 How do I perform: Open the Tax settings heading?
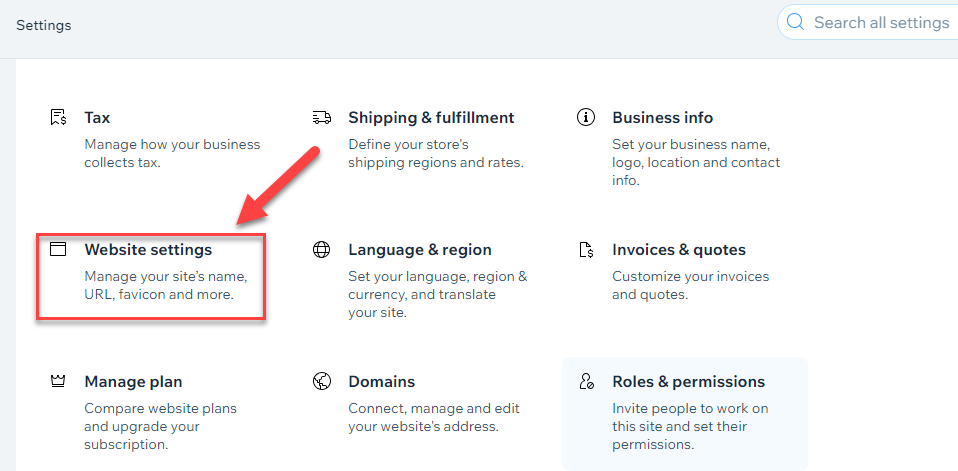tap(97, 117)
